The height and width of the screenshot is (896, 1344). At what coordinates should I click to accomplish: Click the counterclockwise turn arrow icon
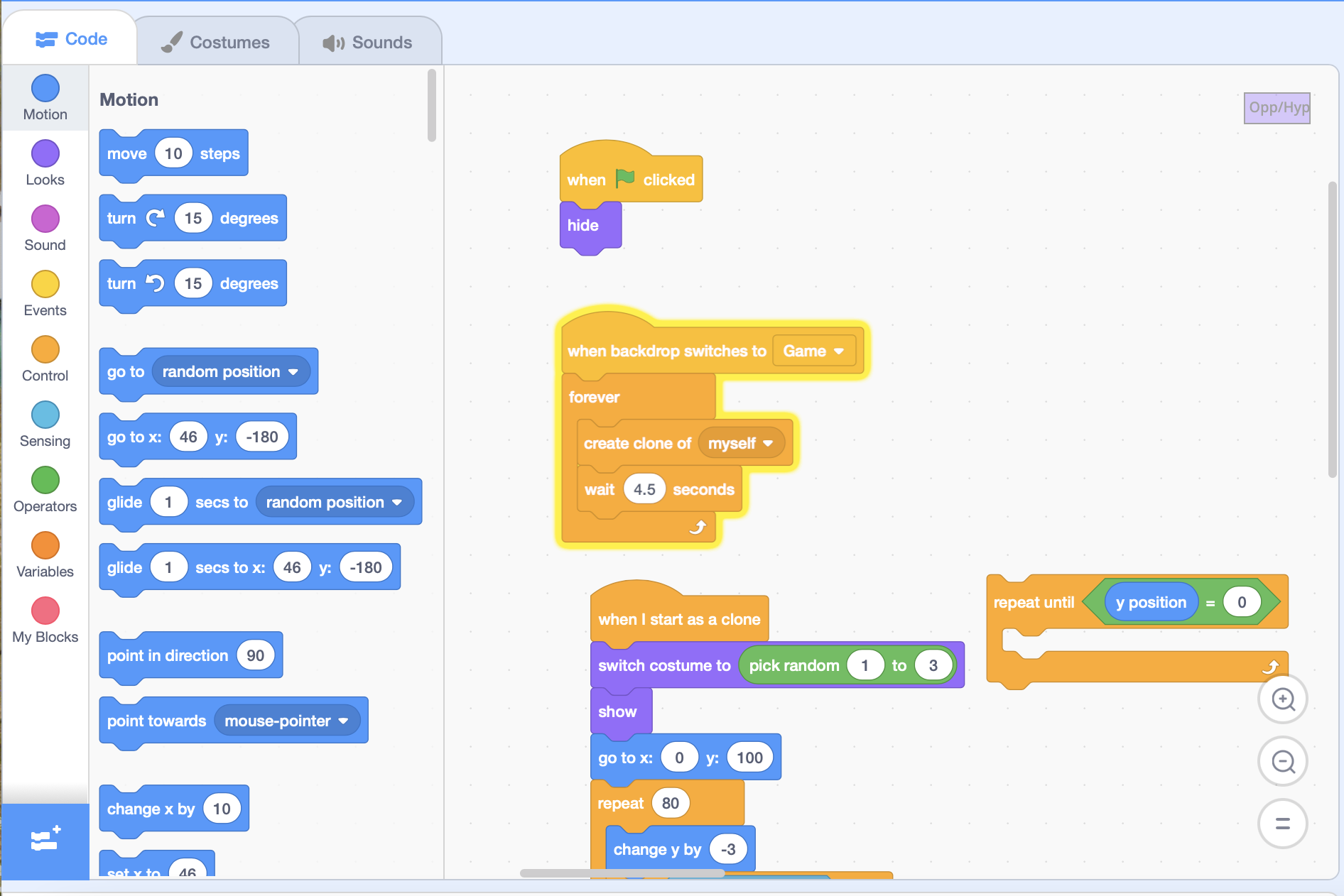pyautogui.click(x=156, y=283)
